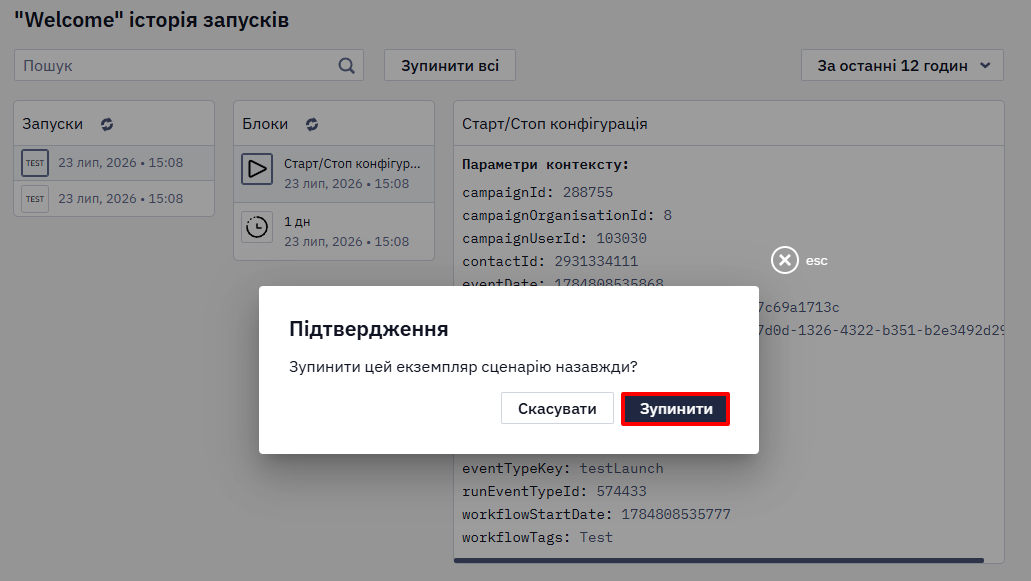Click the Зупинити всі button
This screenshot has width=1031, height=581.
(450, 66)
